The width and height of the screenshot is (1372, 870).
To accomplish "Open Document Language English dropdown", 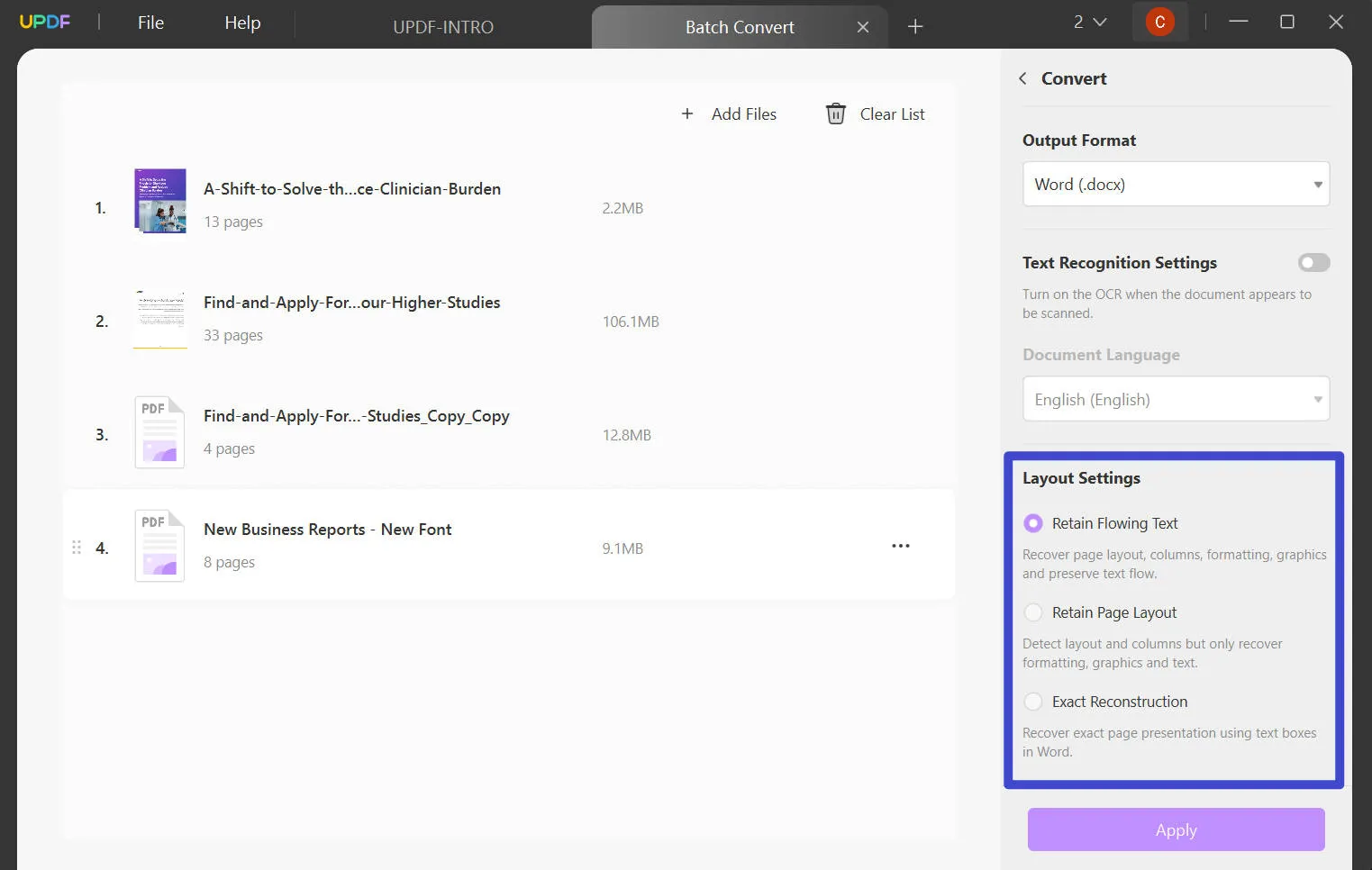I will click(x=1176, y=399).
